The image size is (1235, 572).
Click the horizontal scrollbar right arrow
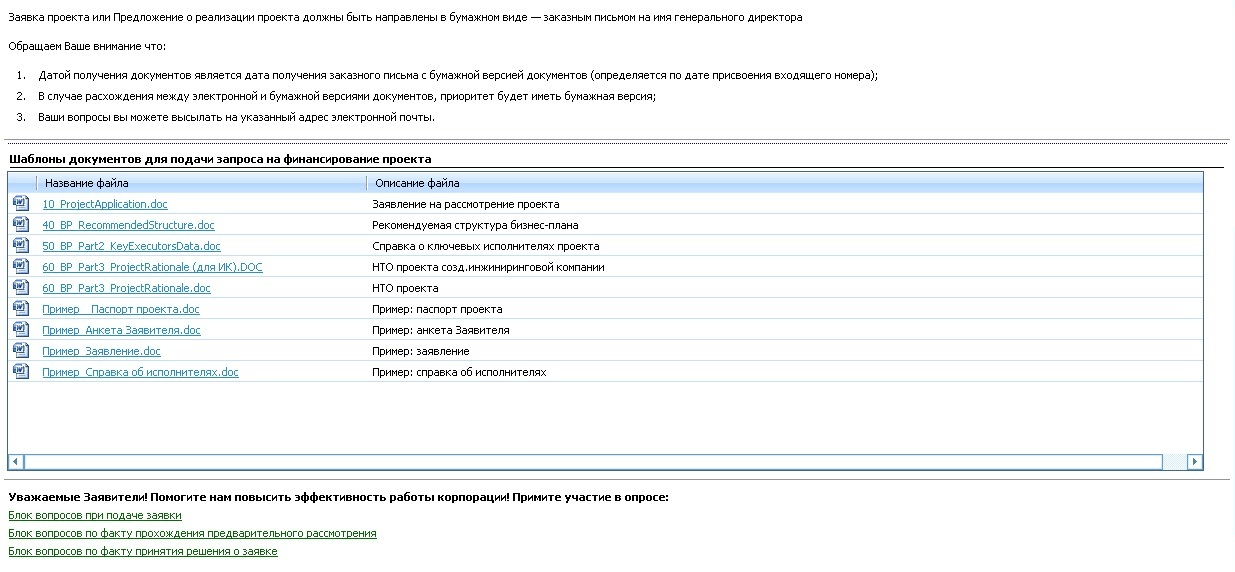point(1194,462)
